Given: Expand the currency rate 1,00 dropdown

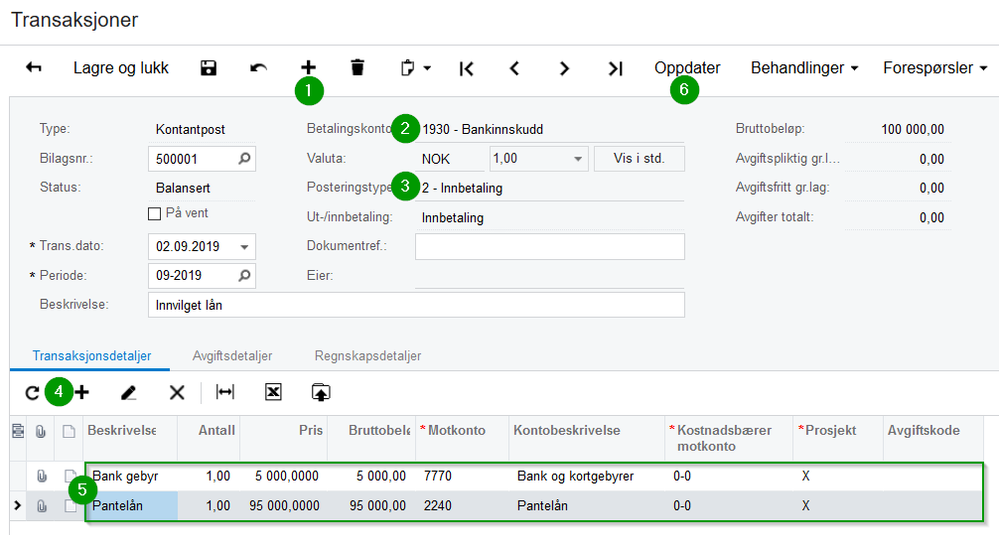Looking at the screenshot, I should pos(577,159).
